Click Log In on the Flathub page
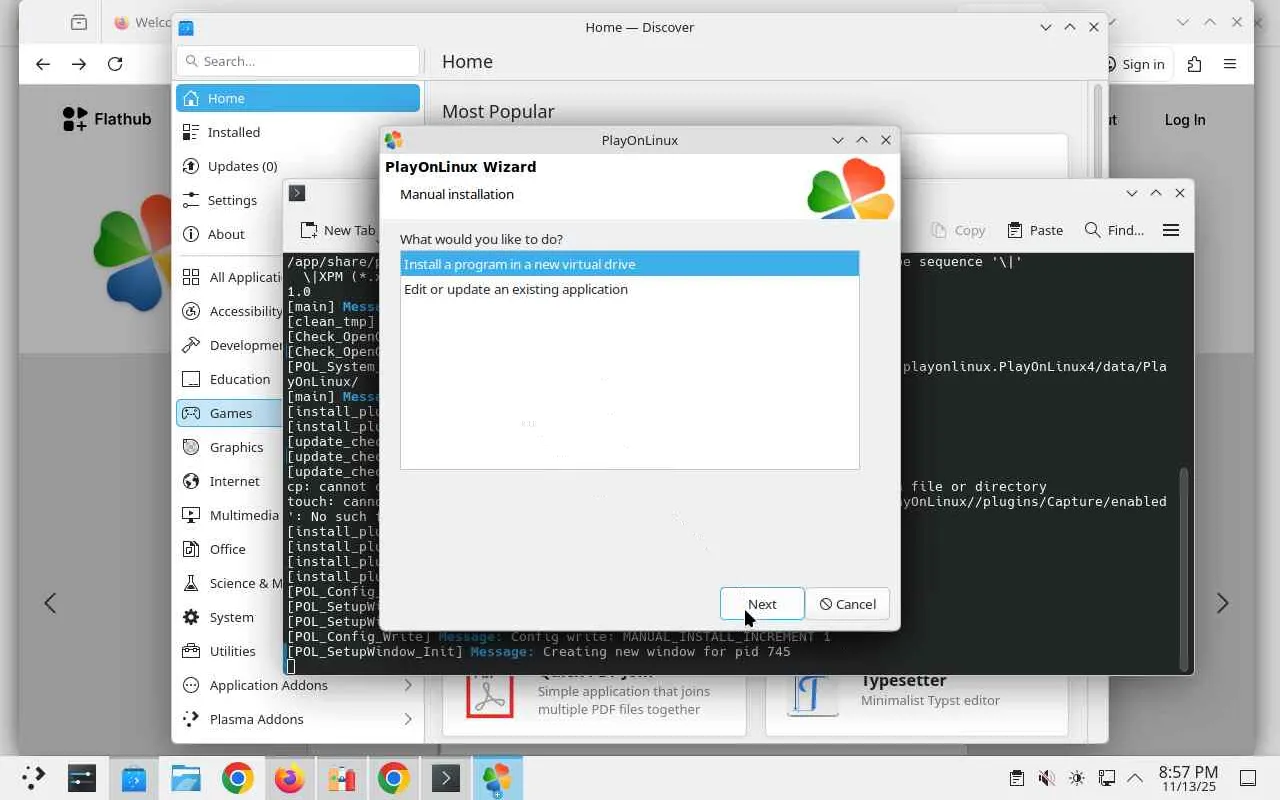 1185,120
